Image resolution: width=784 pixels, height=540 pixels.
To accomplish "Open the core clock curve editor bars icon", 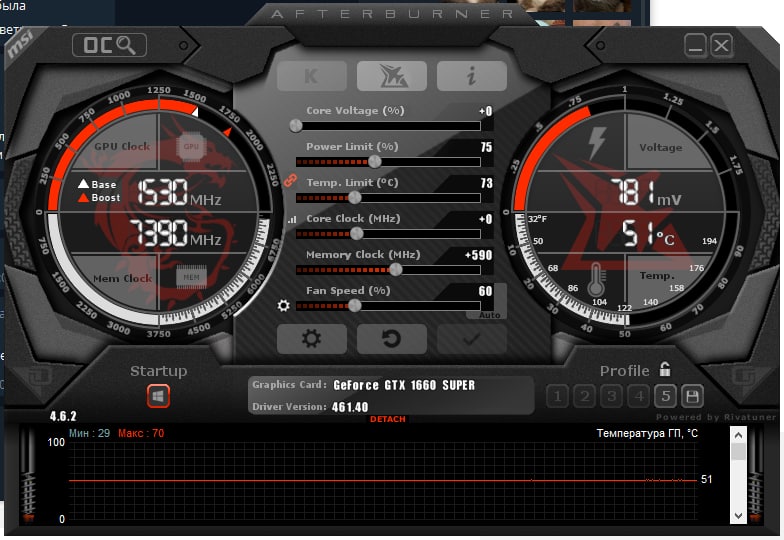I will (x=292, y=220).
